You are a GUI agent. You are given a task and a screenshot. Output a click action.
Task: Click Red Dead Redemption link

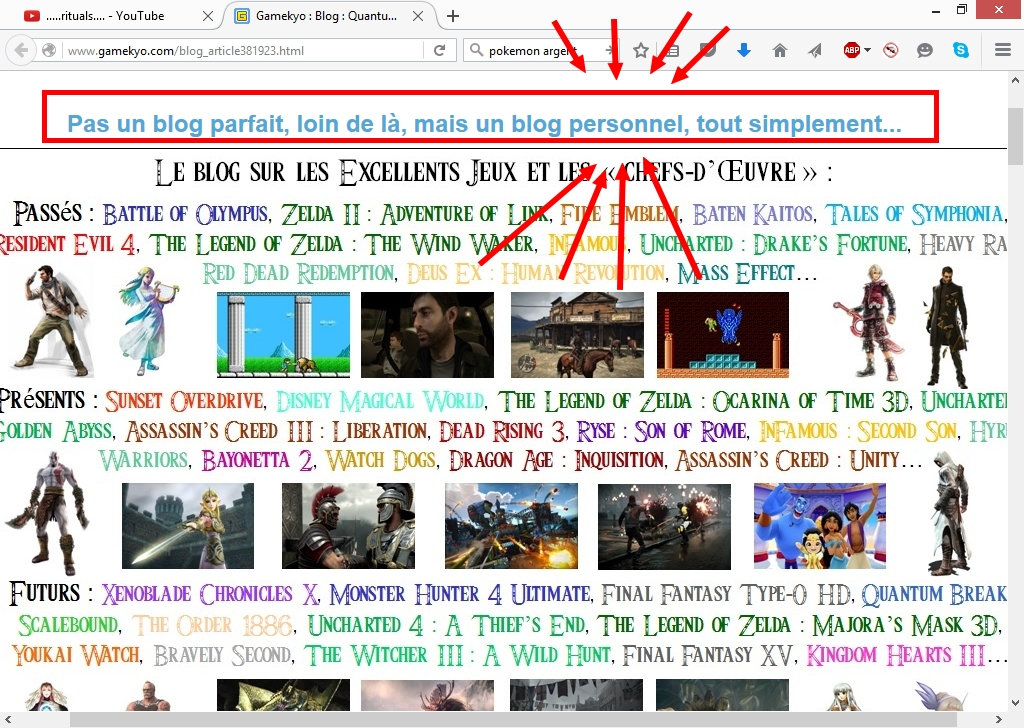pos(298,273)
